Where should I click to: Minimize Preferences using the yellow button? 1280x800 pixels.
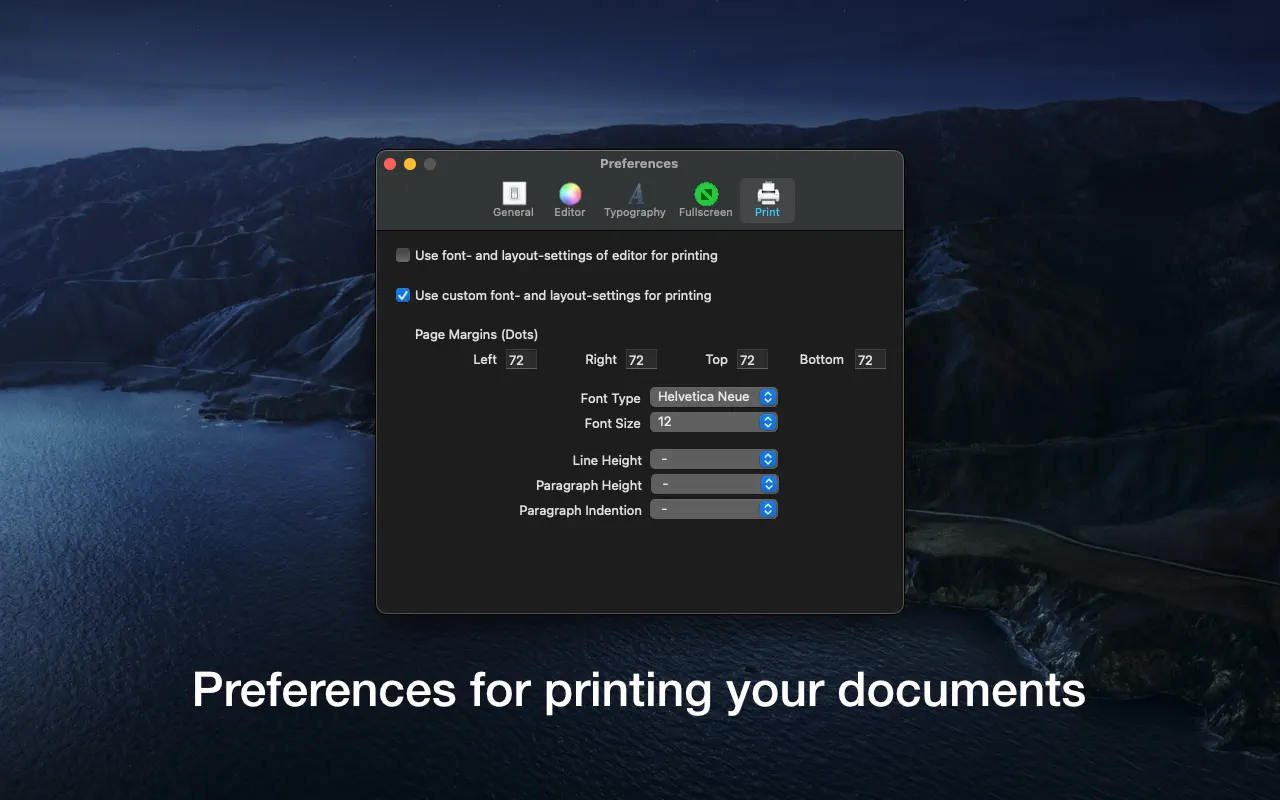[x=410, y=164]
